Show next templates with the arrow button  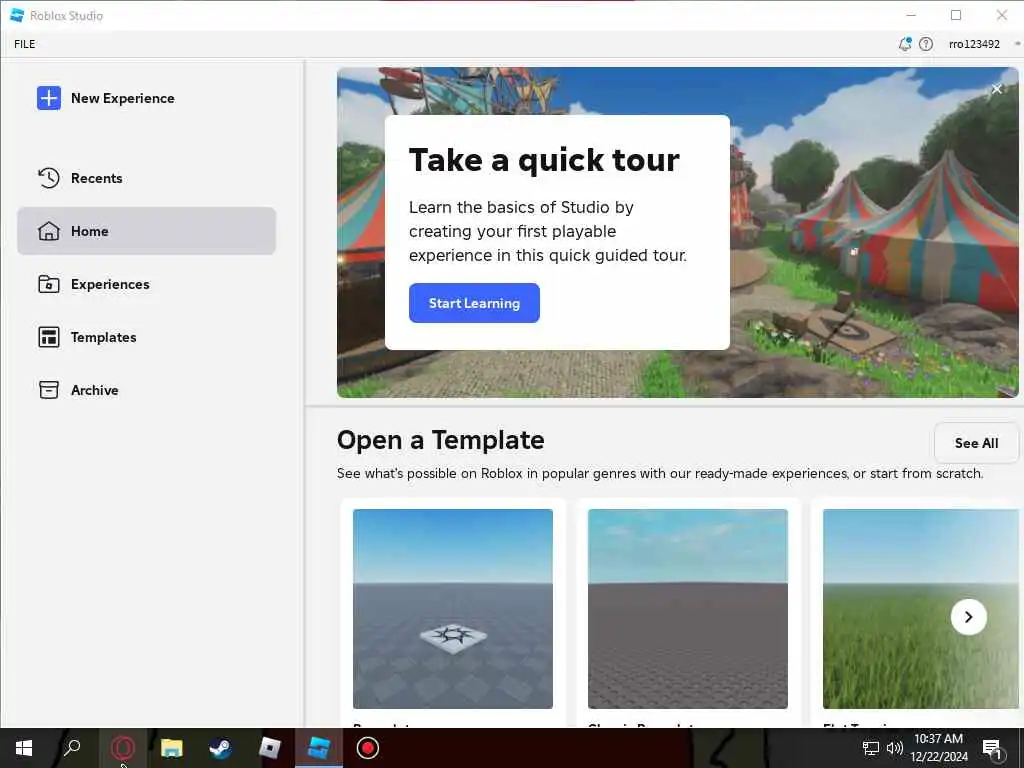pos(968,617)
